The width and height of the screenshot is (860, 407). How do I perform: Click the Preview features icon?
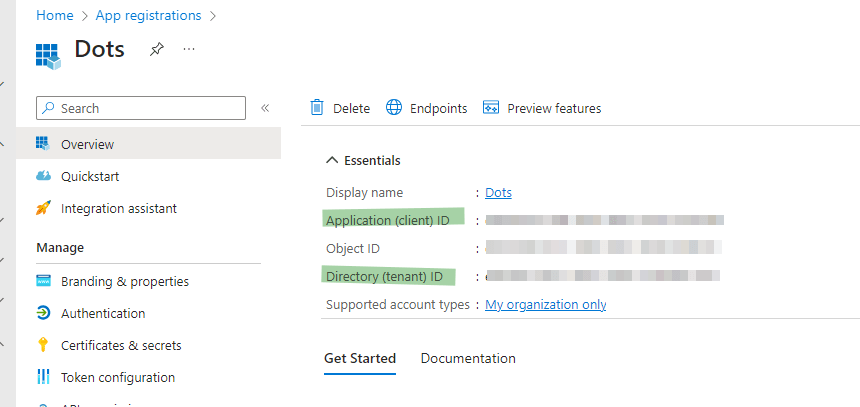tap(491, 108)
